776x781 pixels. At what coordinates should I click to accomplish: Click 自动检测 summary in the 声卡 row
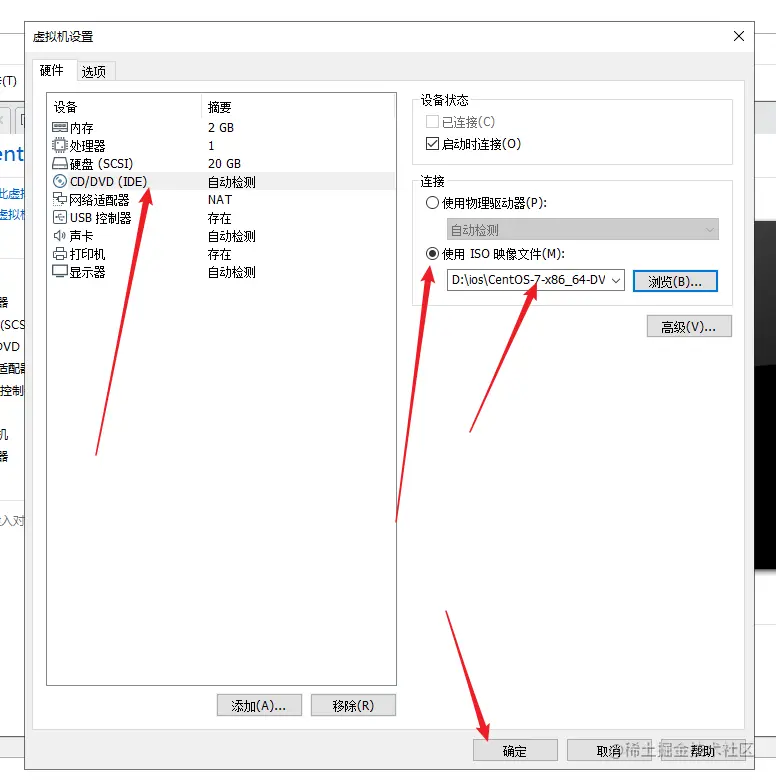232,236
